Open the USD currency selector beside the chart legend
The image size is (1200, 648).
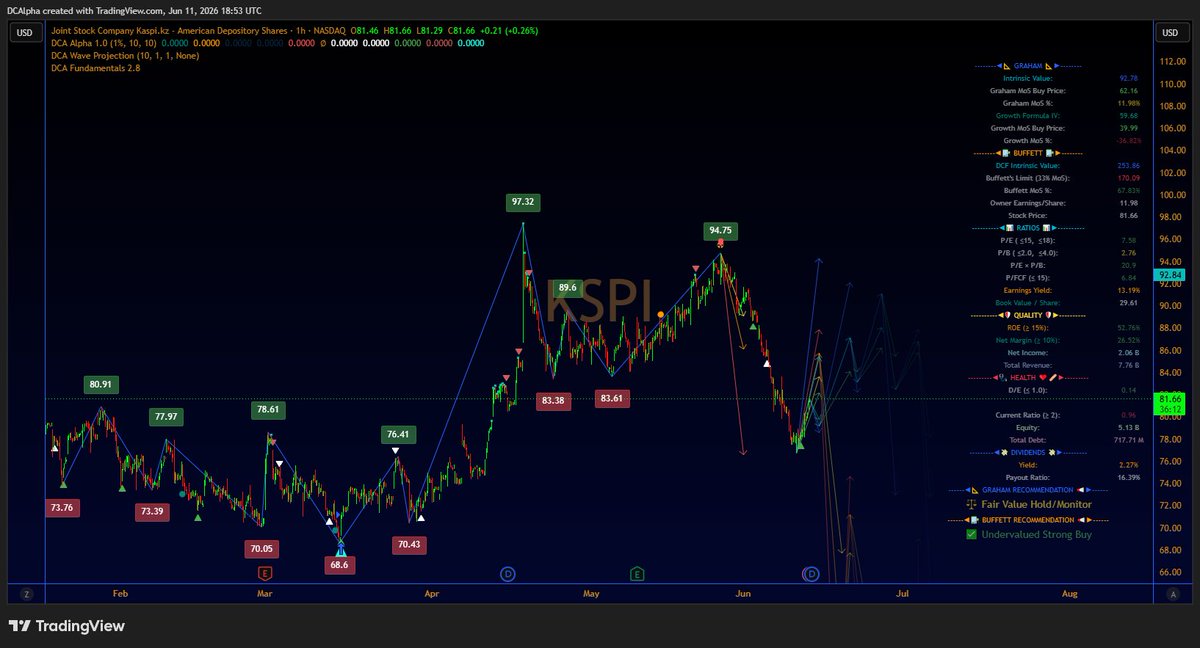pyautogui.click(x=25, y=33)
